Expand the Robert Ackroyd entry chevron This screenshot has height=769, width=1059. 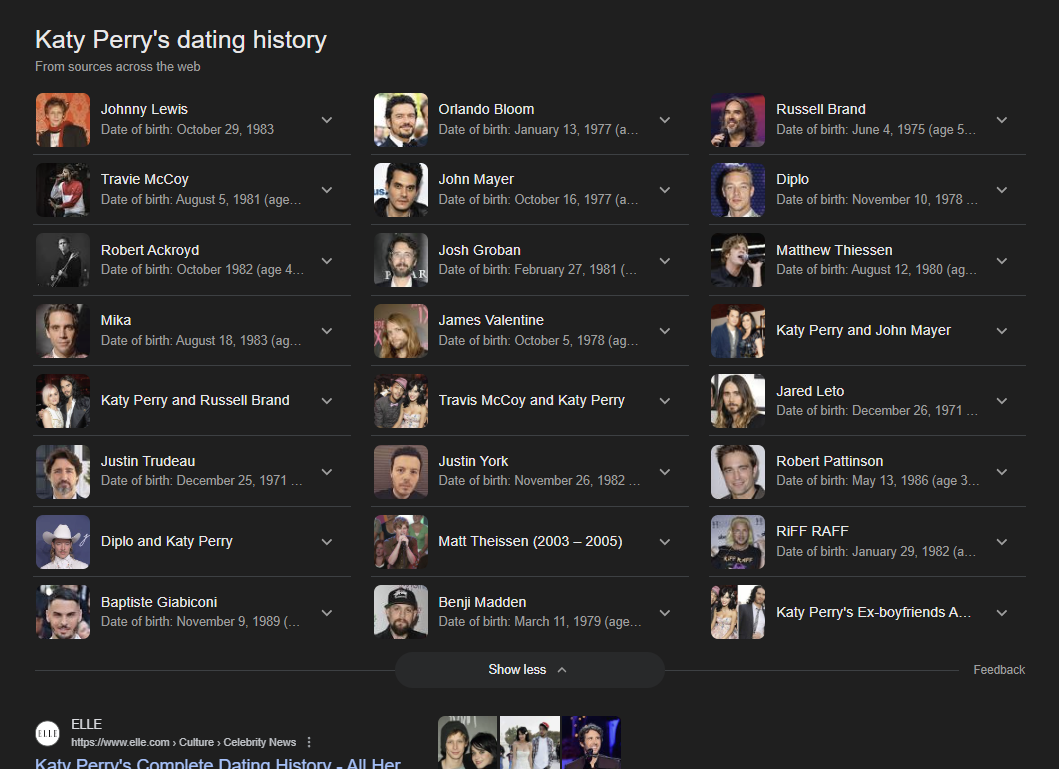point(327,261)
